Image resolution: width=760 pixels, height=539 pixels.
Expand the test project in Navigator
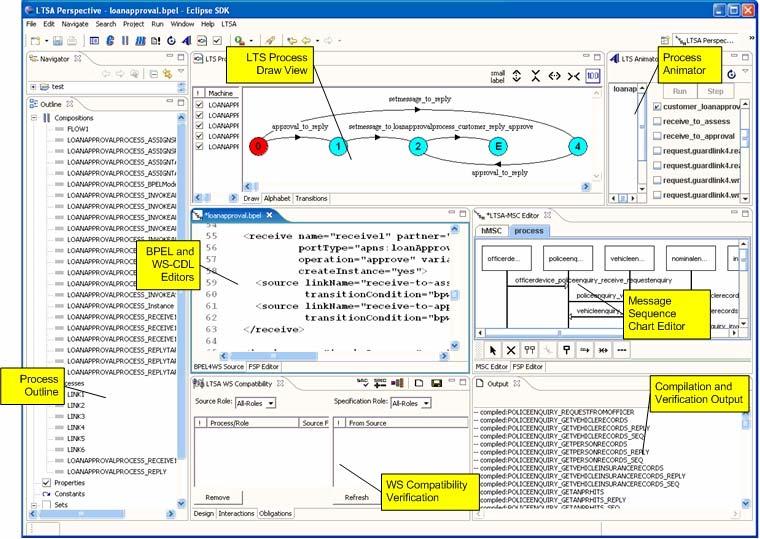[x=33, y=87]
